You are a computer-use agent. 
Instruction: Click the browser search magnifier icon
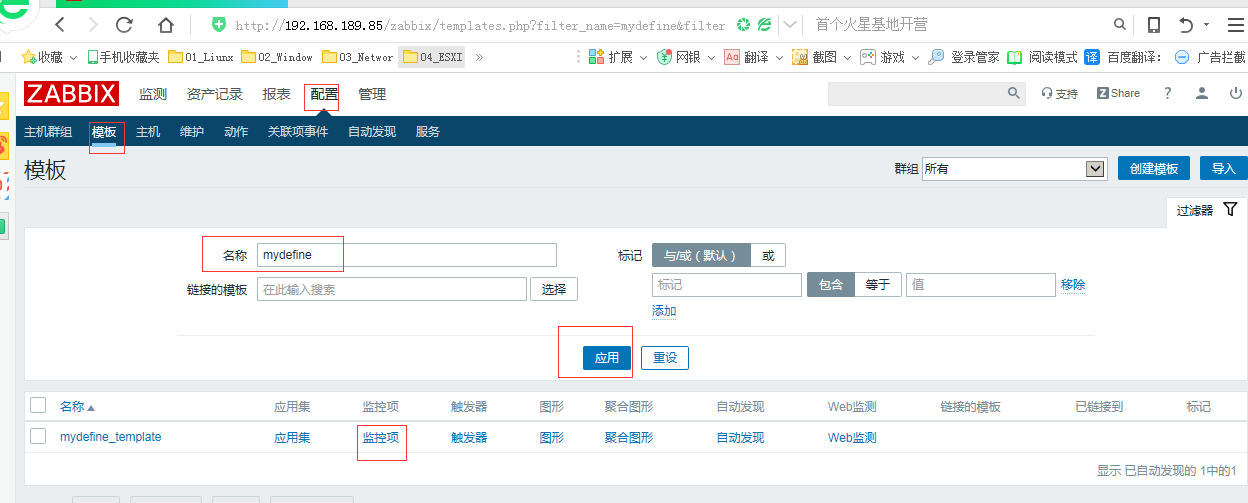click(x=1118, y=25)
